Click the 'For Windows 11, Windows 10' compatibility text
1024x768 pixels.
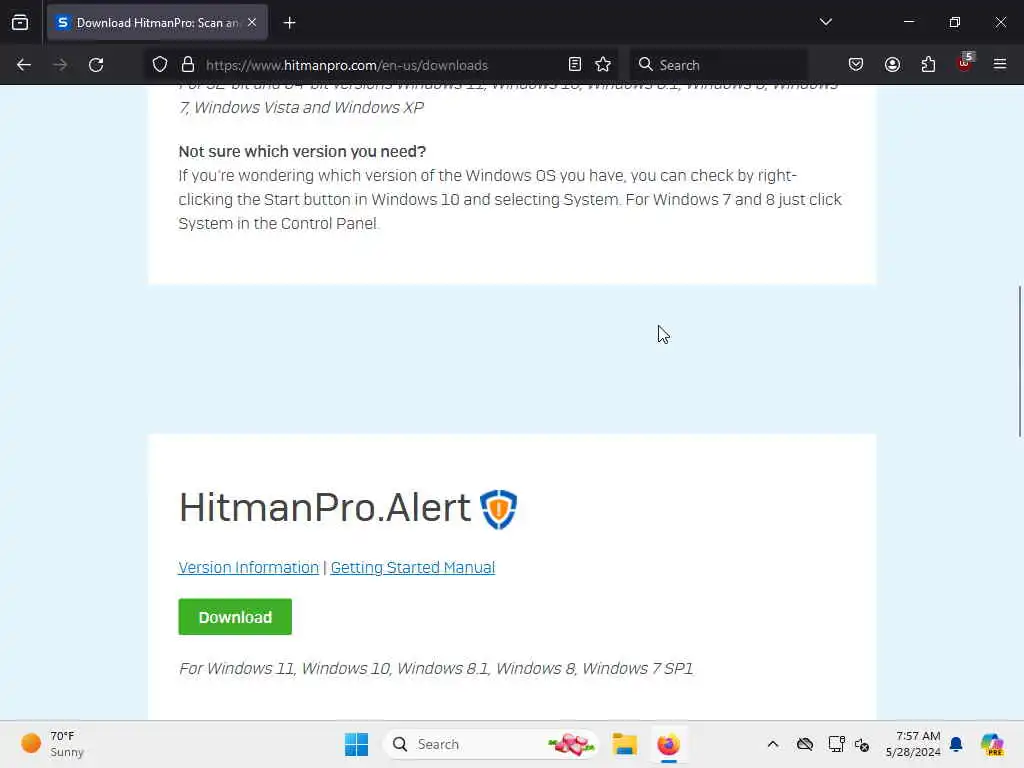436,669
